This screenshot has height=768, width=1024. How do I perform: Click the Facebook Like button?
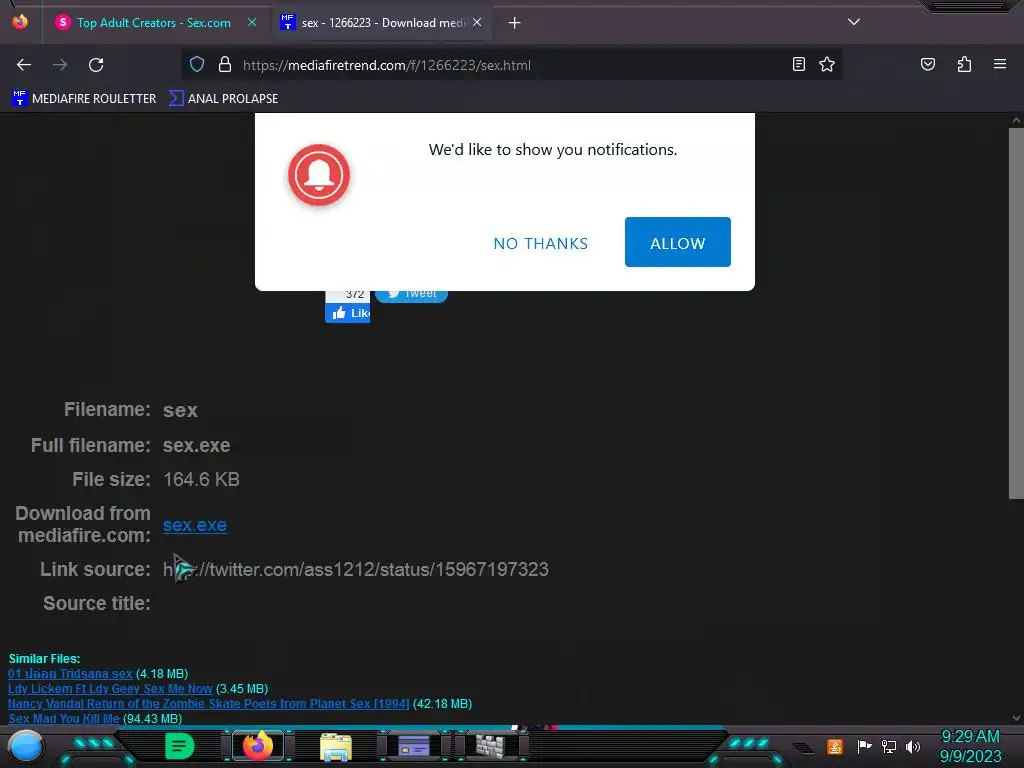(347, 313)
